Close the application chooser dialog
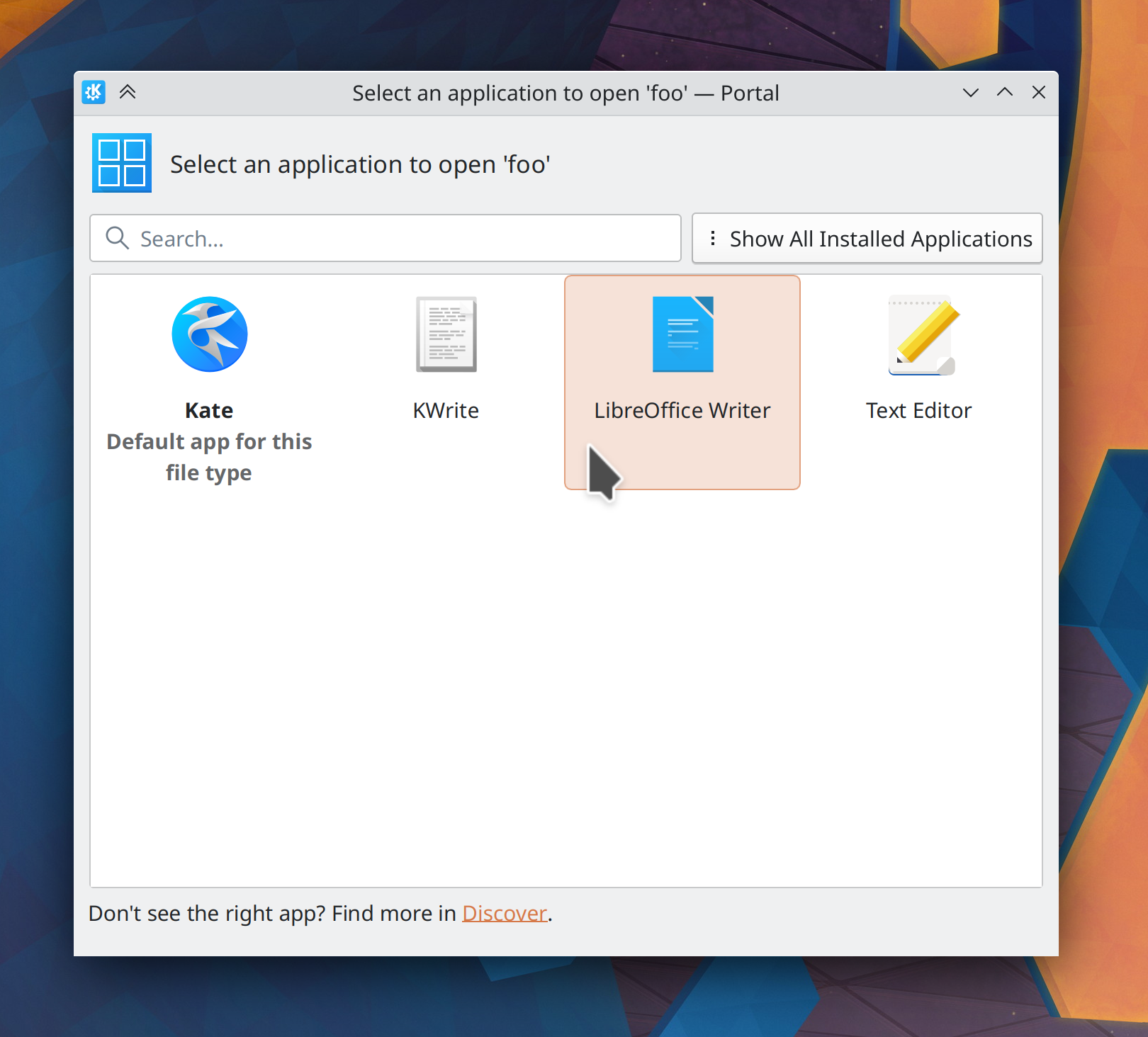 tap(1039, 92)
